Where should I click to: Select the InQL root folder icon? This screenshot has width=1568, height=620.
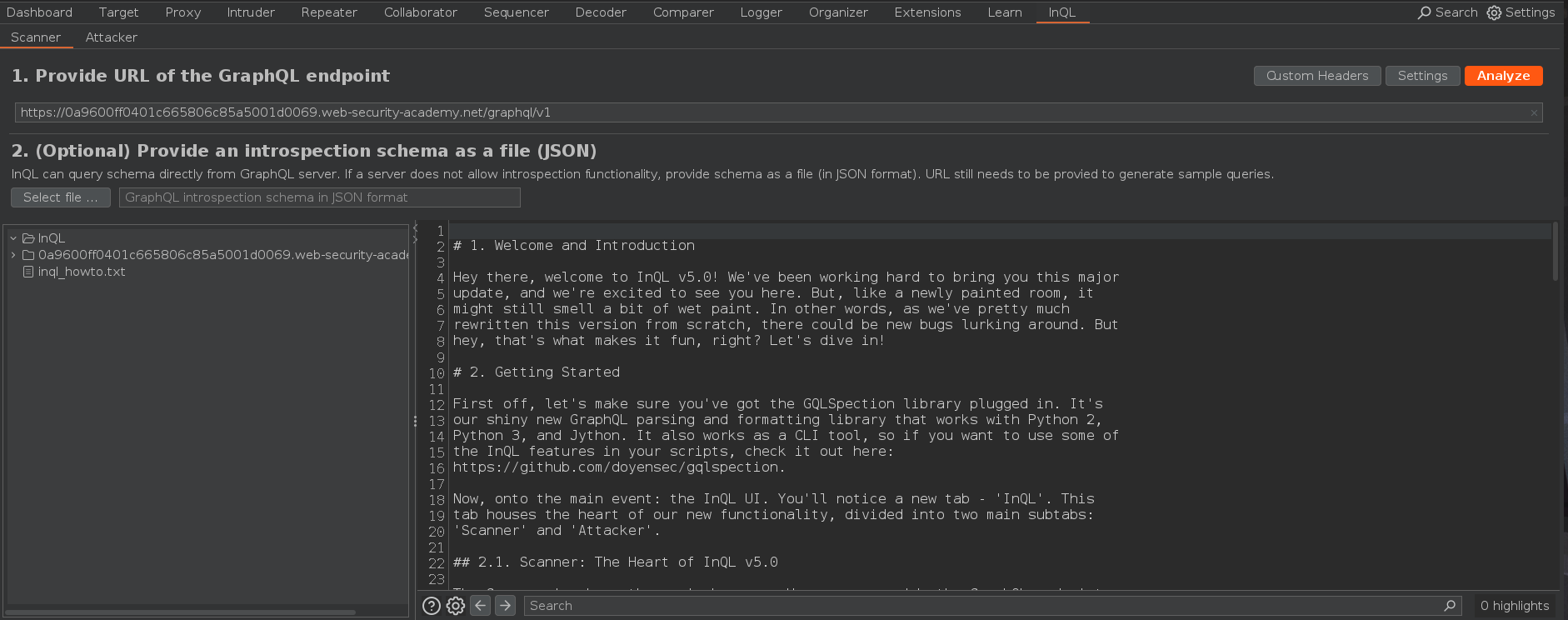pos(28,238)
